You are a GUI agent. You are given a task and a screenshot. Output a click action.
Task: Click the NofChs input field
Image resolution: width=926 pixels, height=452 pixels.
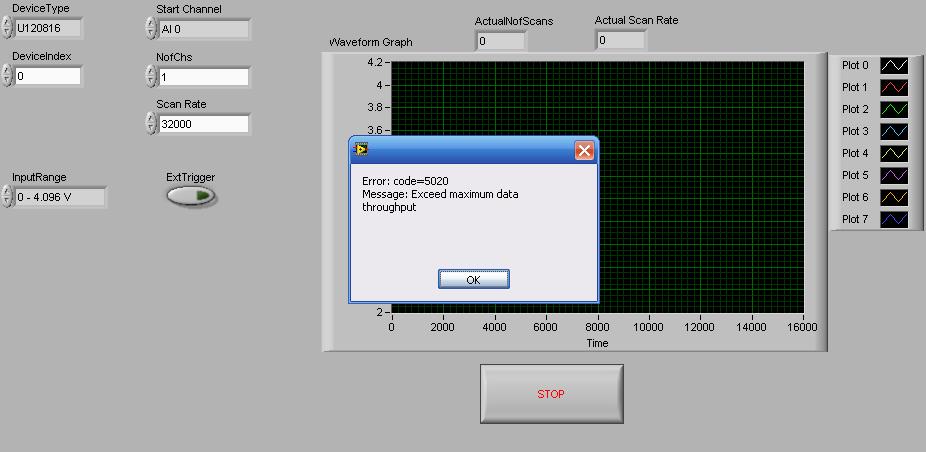click(204, 77)
